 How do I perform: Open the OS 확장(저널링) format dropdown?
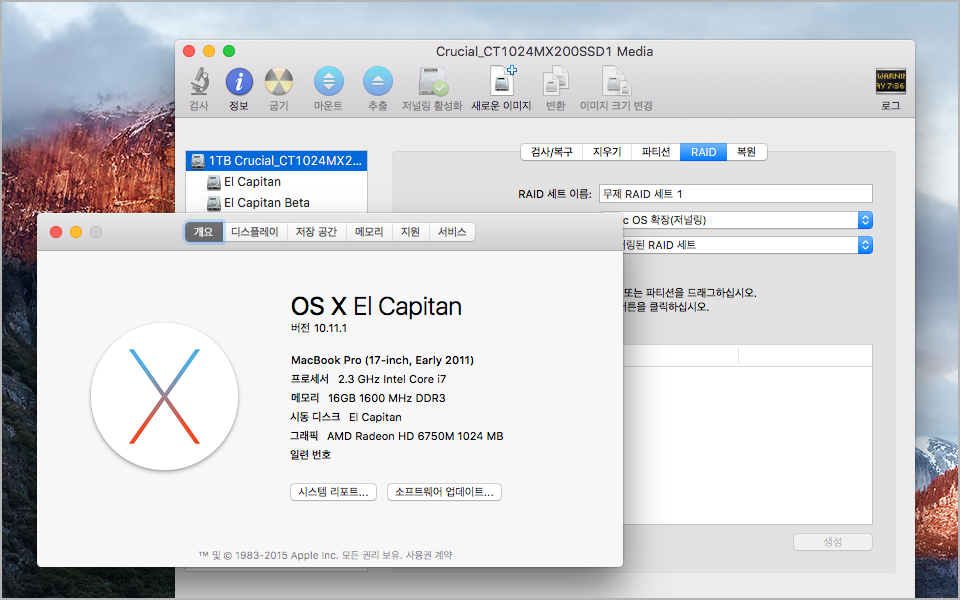click(x=748, y=220)
